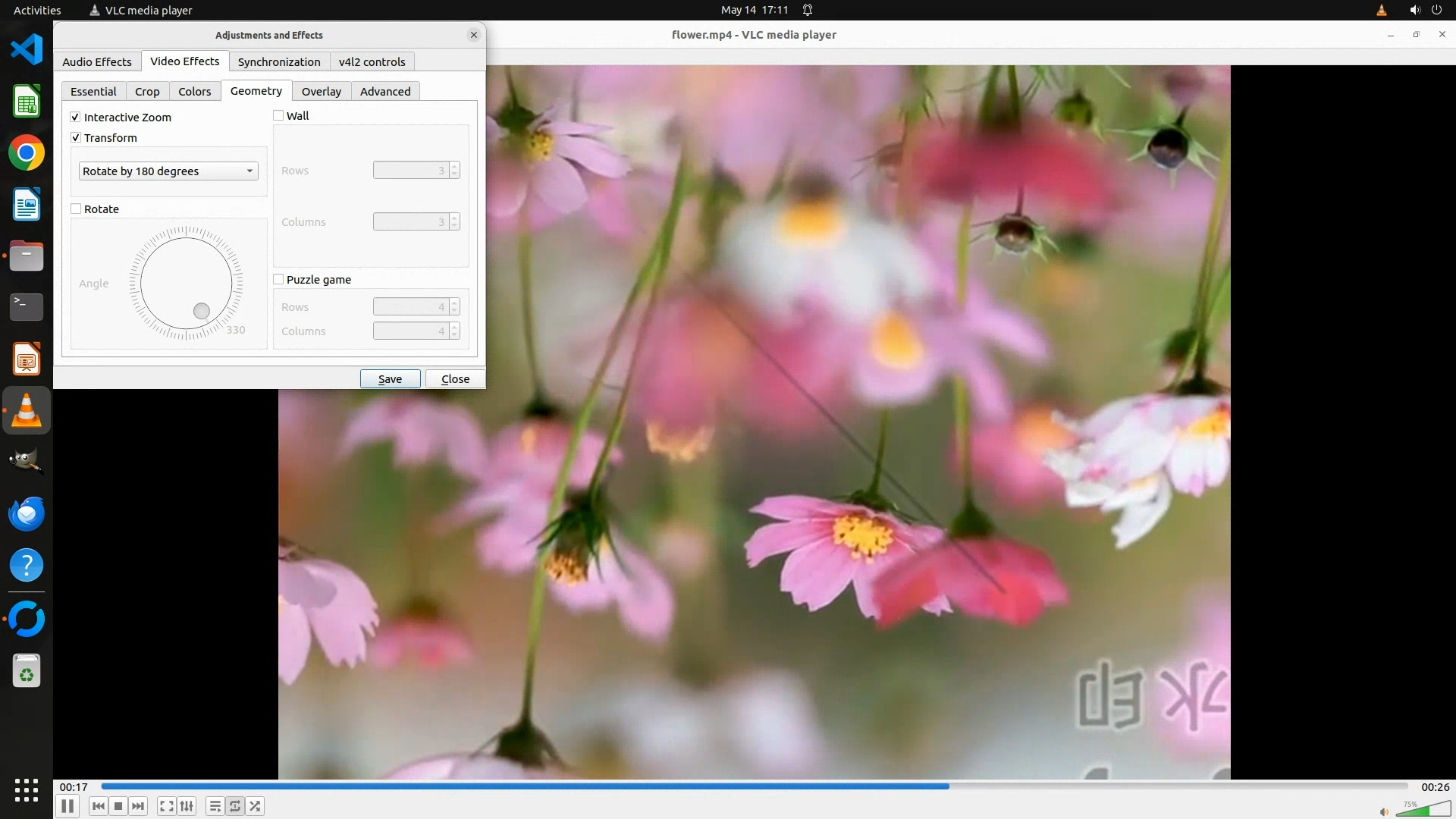Toggle loop playback mode

coord(235,806)
